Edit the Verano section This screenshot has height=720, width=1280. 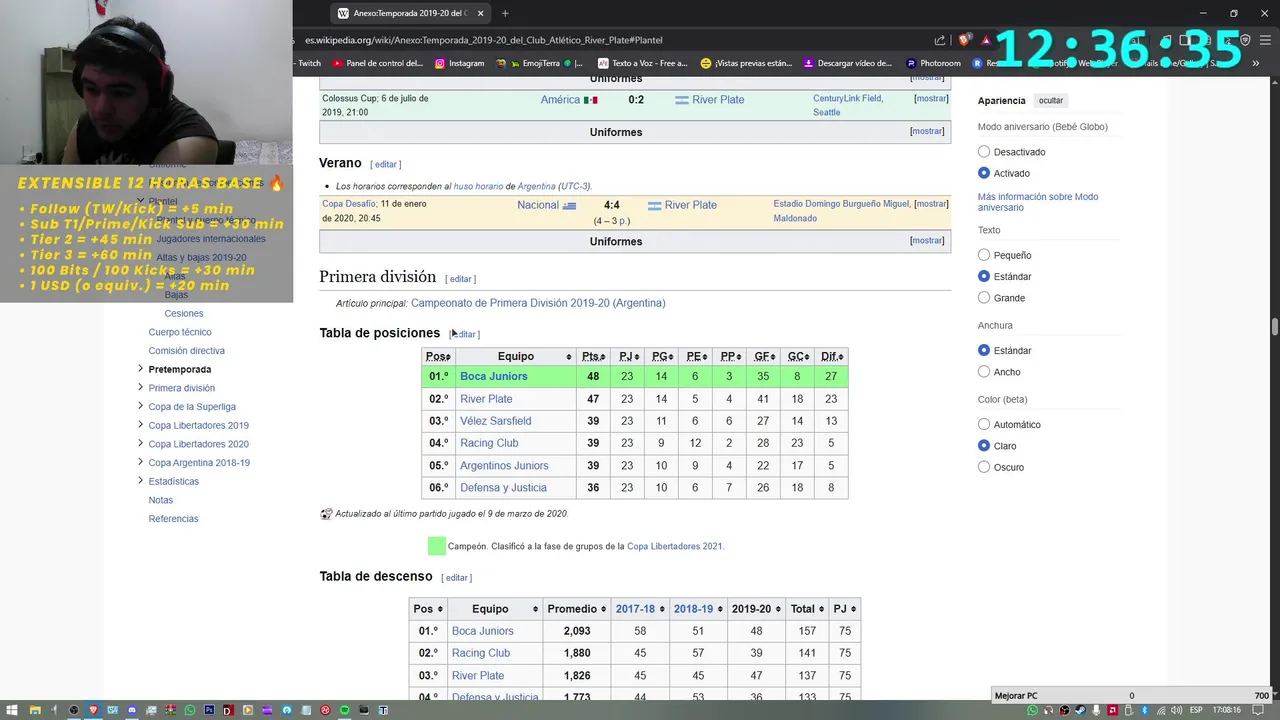click(x=386, y=164)
